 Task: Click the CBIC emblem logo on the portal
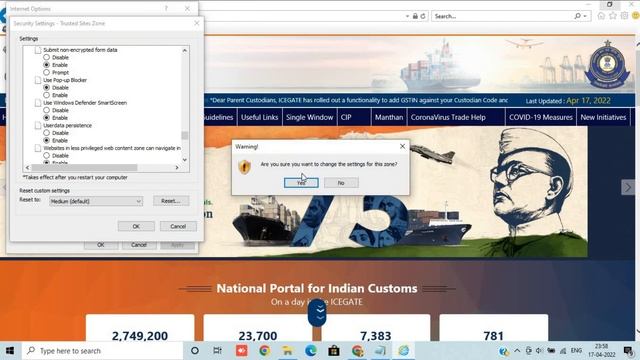pyautogui.click(x=607, y=64)
